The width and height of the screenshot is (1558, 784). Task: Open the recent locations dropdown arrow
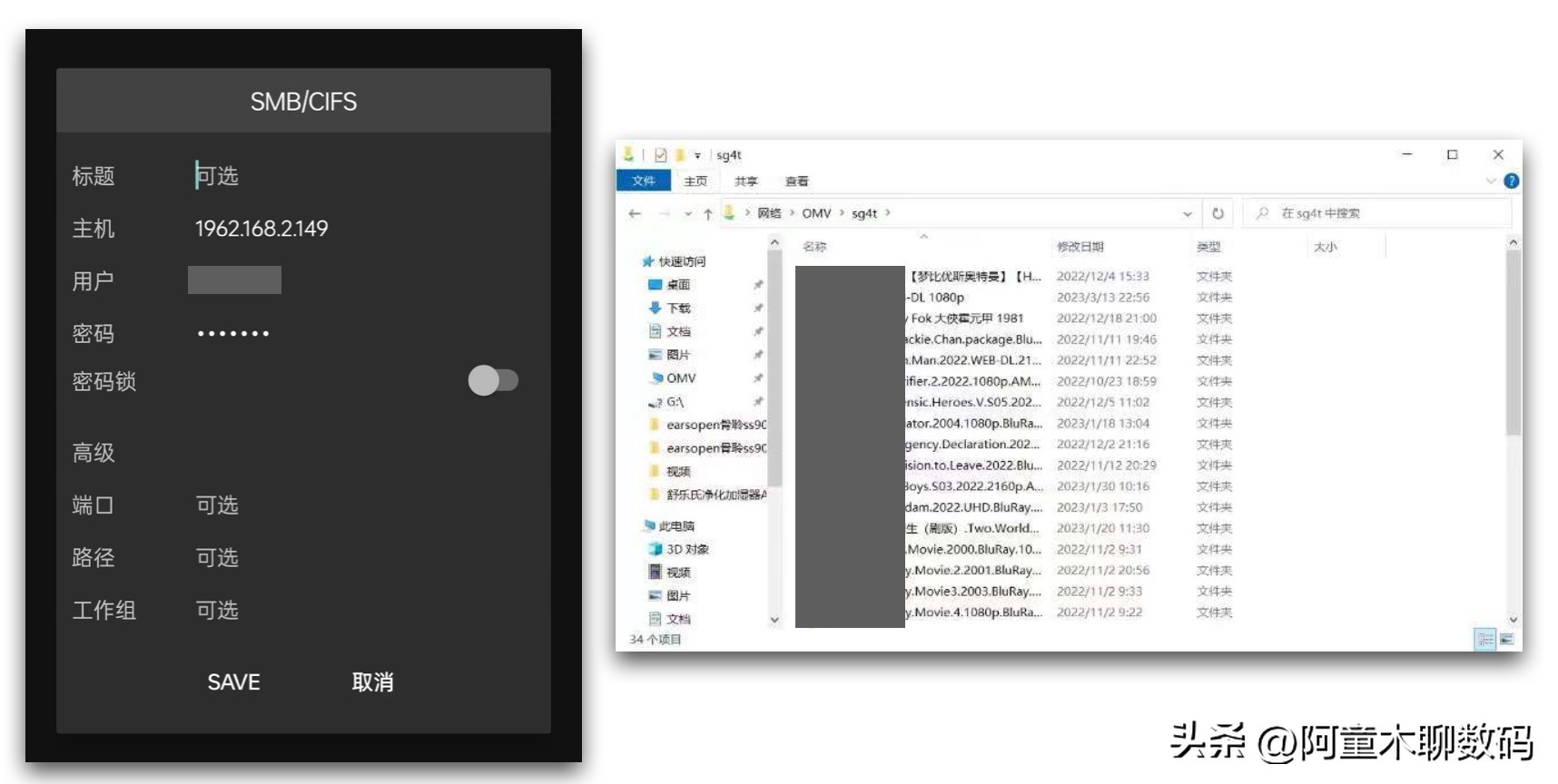[688, 214]
